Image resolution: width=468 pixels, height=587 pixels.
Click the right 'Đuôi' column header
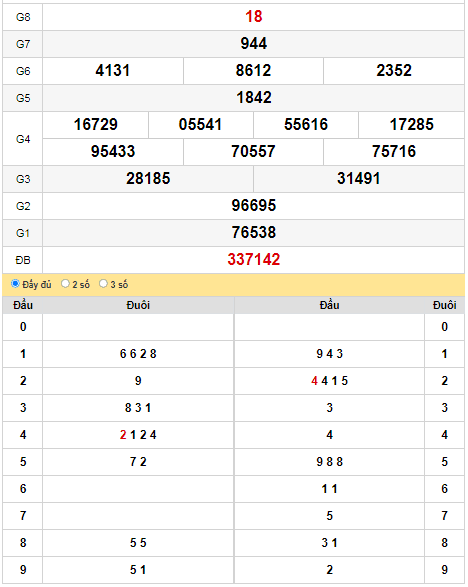[x=444, y=305]
